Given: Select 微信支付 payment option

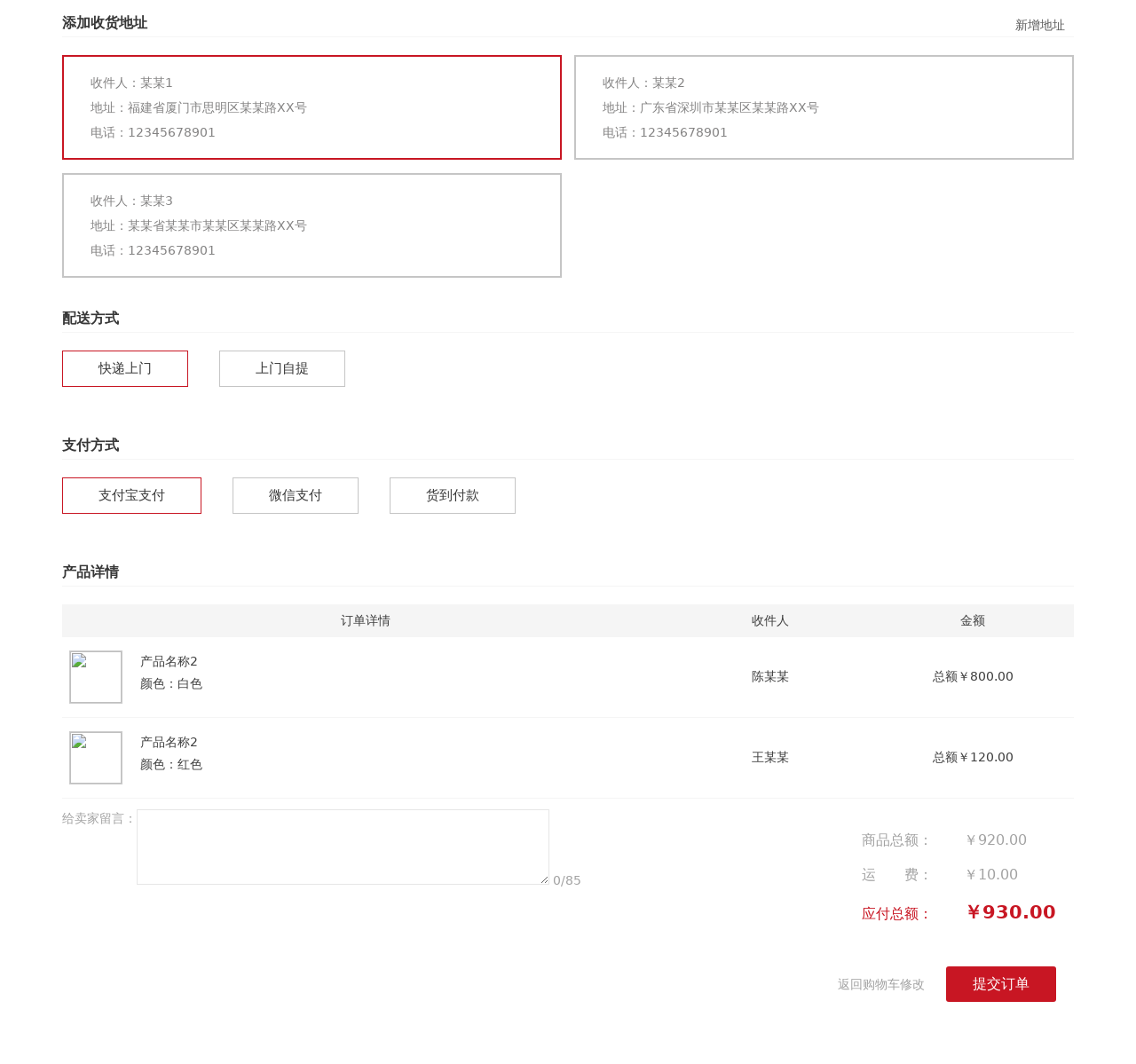Looking at the screenshot, I should pyautogui.click(x=295, y=495).
